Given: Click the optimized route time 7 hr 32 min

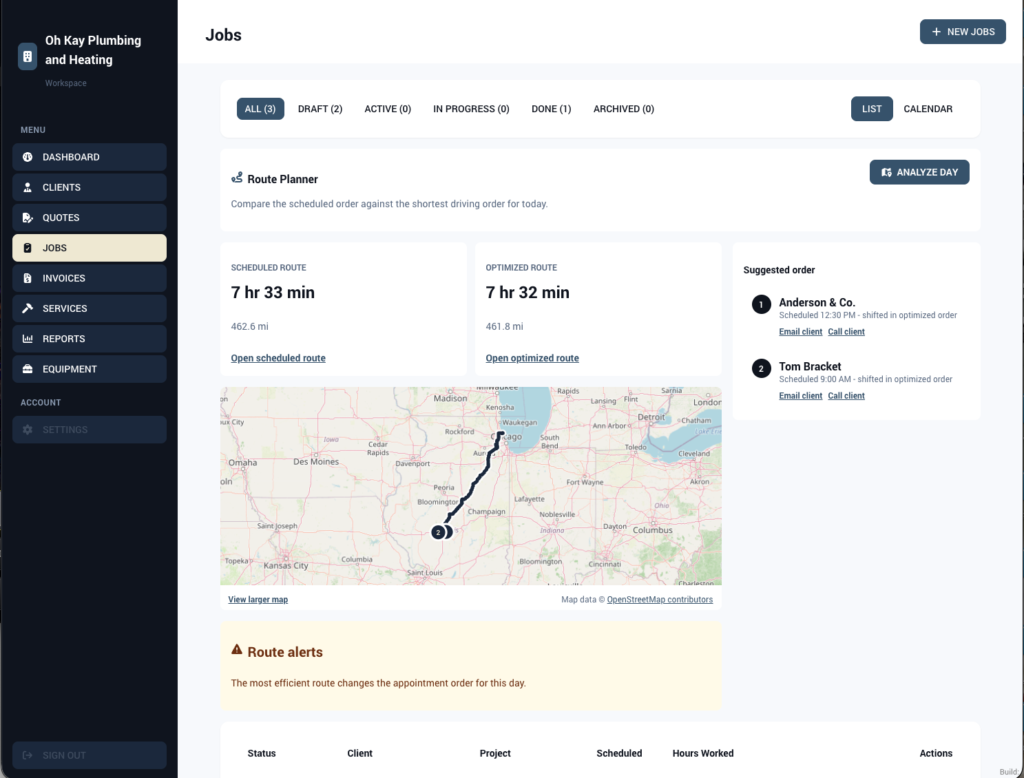Looking at the screenshot, I should point(528,293).
